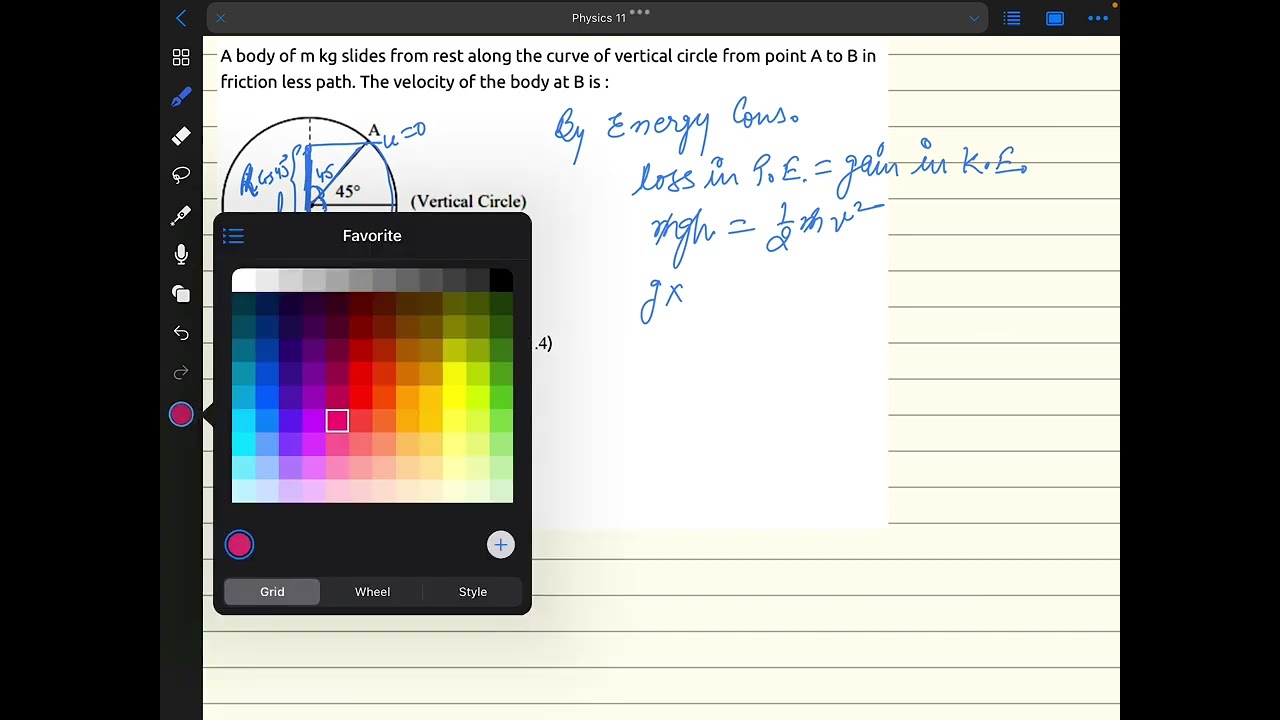Close the Physics 11 tab
This screenshot has height=720, width=1280.
pos(221,18)
